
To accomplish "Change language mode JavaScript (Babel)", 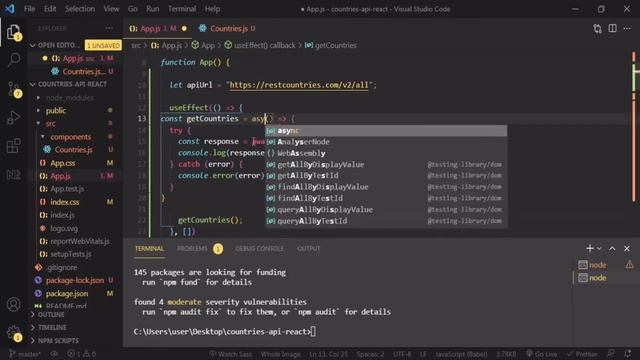I will point(461,354).
